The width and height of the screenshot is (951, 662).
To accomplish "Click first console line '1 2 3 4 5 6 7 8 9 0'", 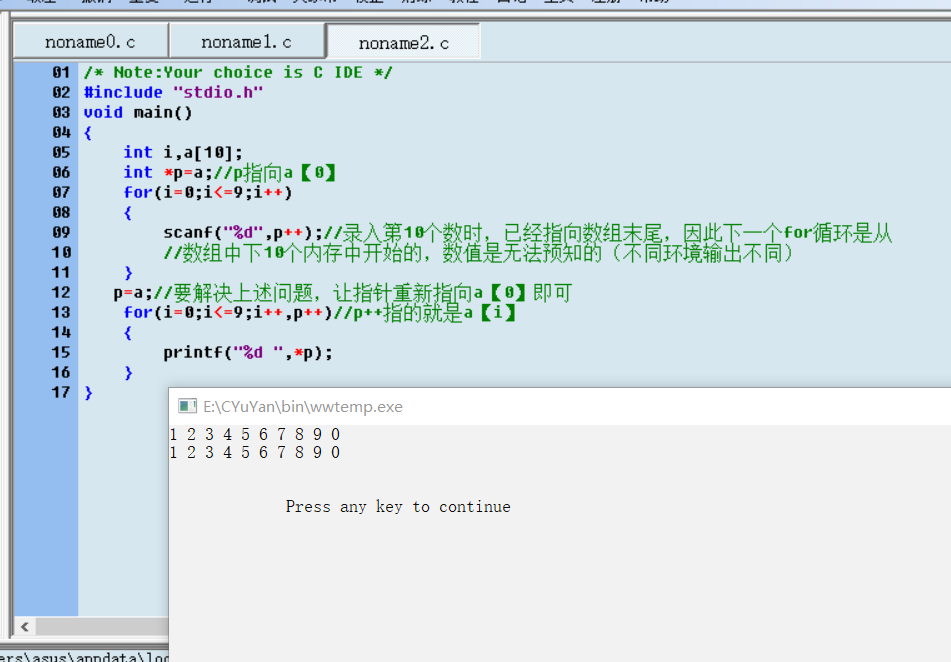I will coord(255,434).
